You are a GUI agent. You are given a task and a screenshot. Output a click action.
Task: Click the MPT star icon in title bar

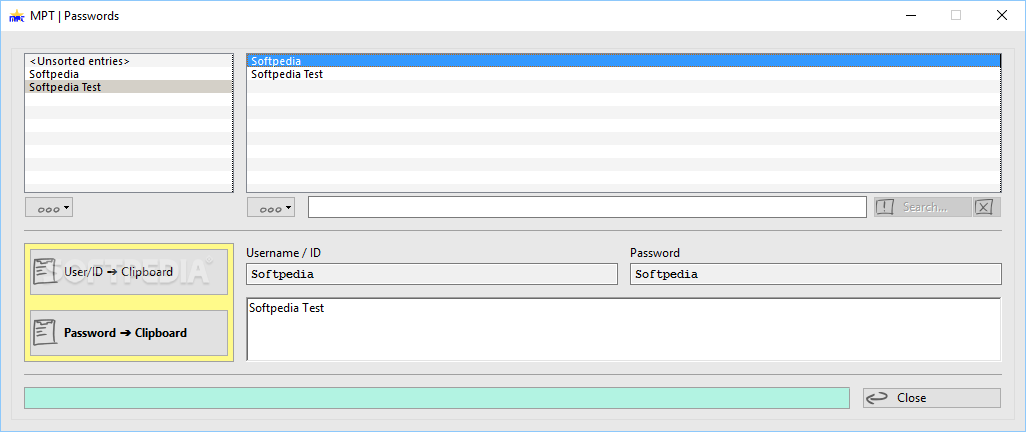click(x=18, y=16)
